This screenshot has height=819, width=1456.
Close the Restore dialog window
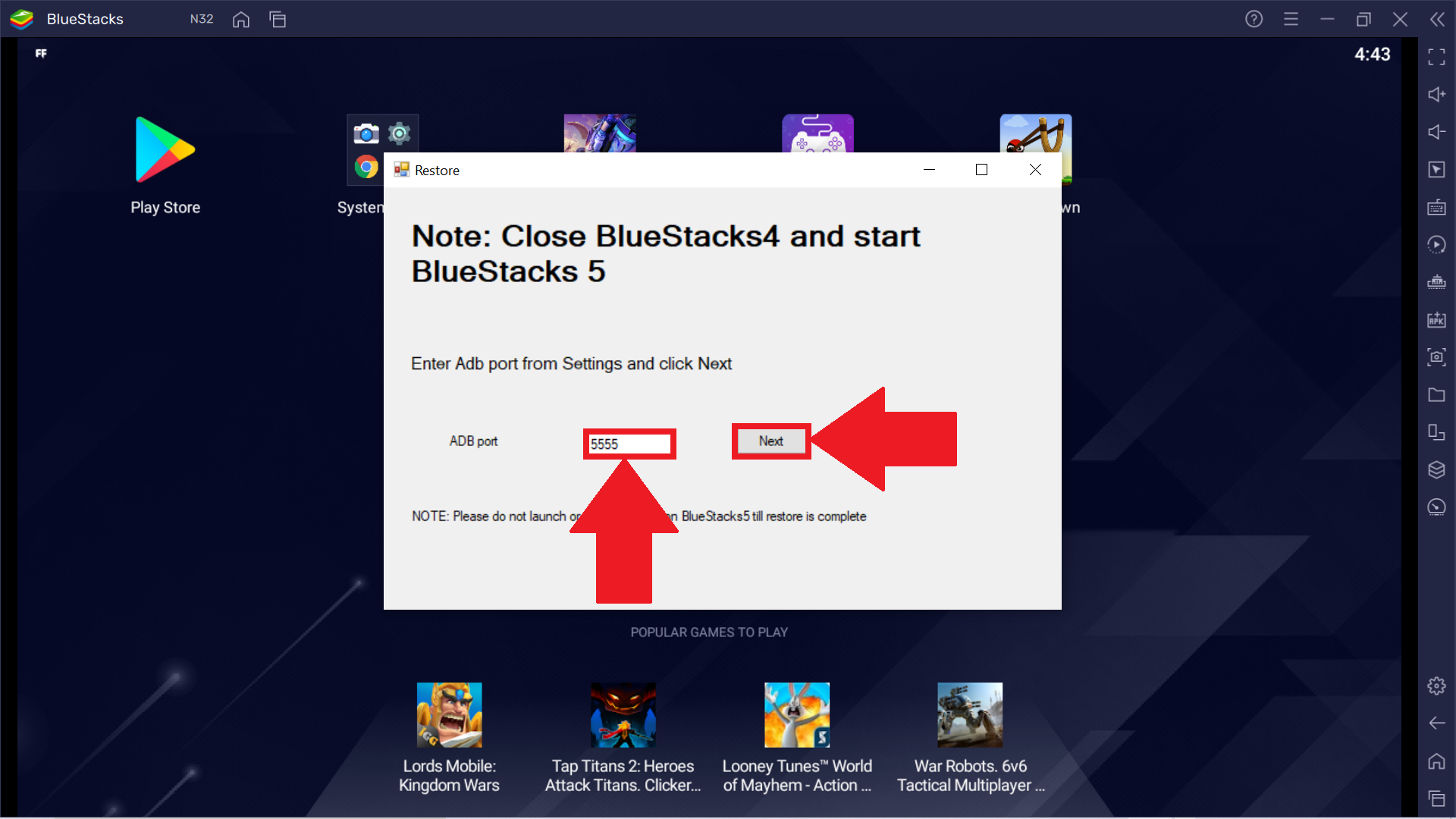coord(1035,169)
